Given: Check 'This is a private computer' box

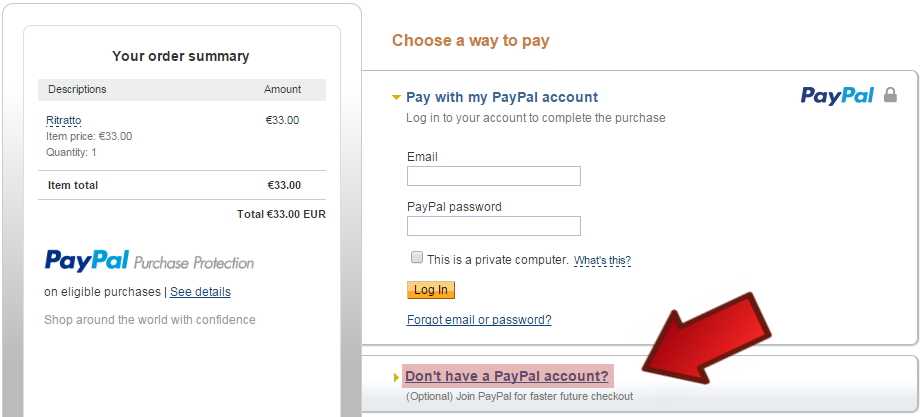Looking at the screenshot, I should click(x=417, y=258).
